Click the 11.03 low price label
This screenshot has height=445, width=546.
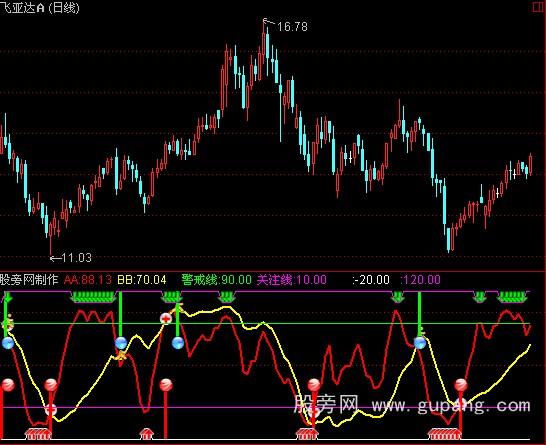point(77,258)
